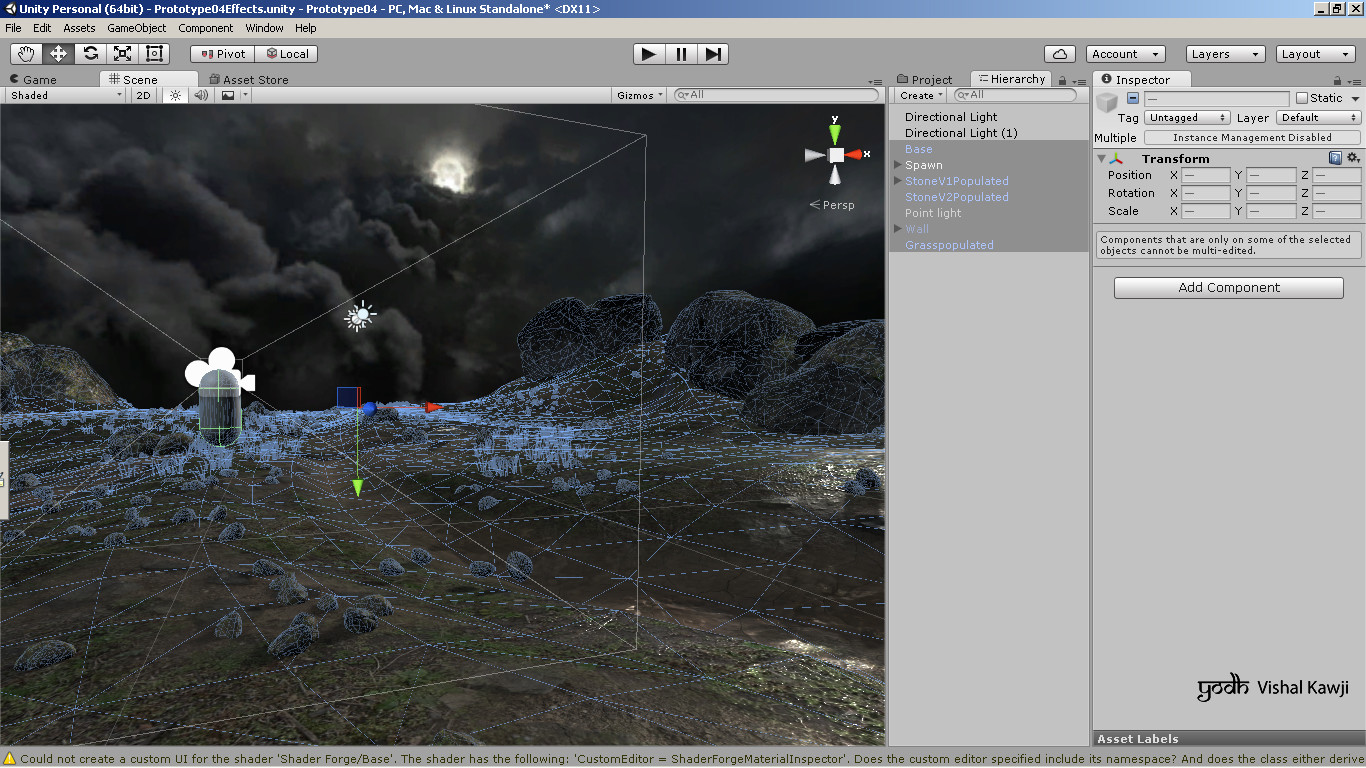This screenshot has width=1366, height=768.
Task: Open the Component menu
Action: (206, 28)
